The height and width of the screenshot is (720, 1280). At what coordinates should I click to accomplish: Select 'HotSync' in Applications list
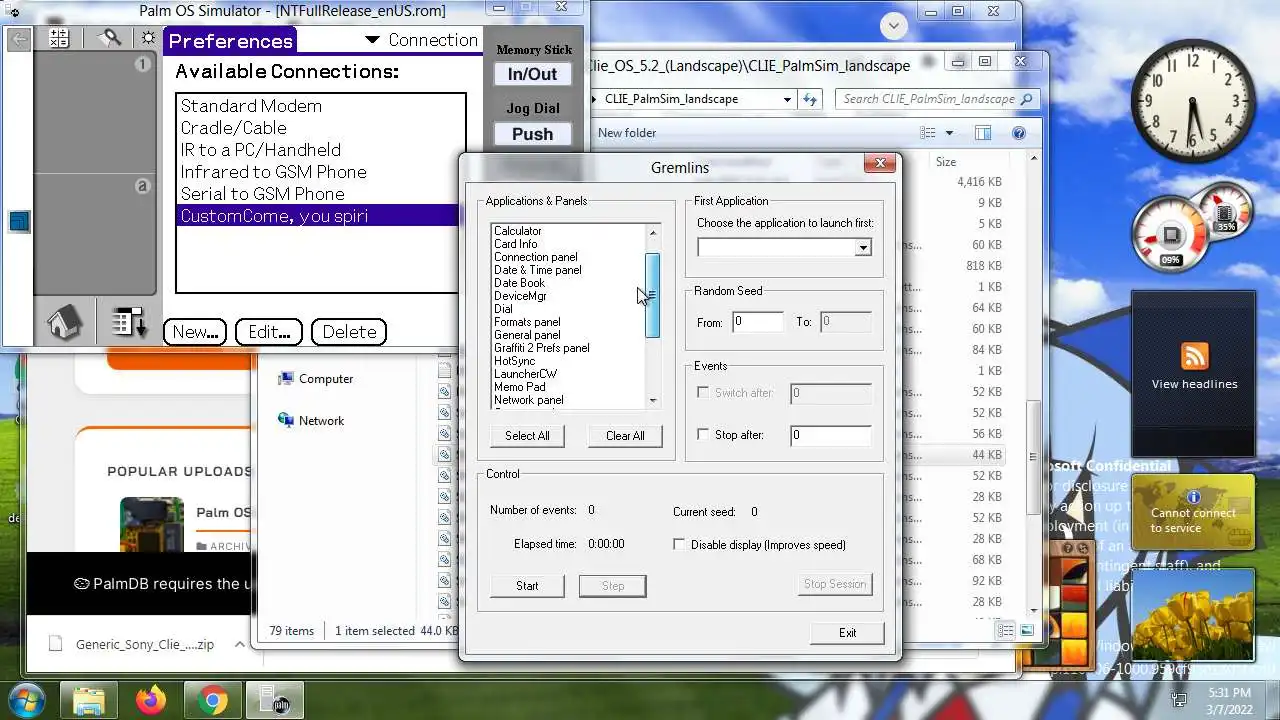tap(514, 361)
